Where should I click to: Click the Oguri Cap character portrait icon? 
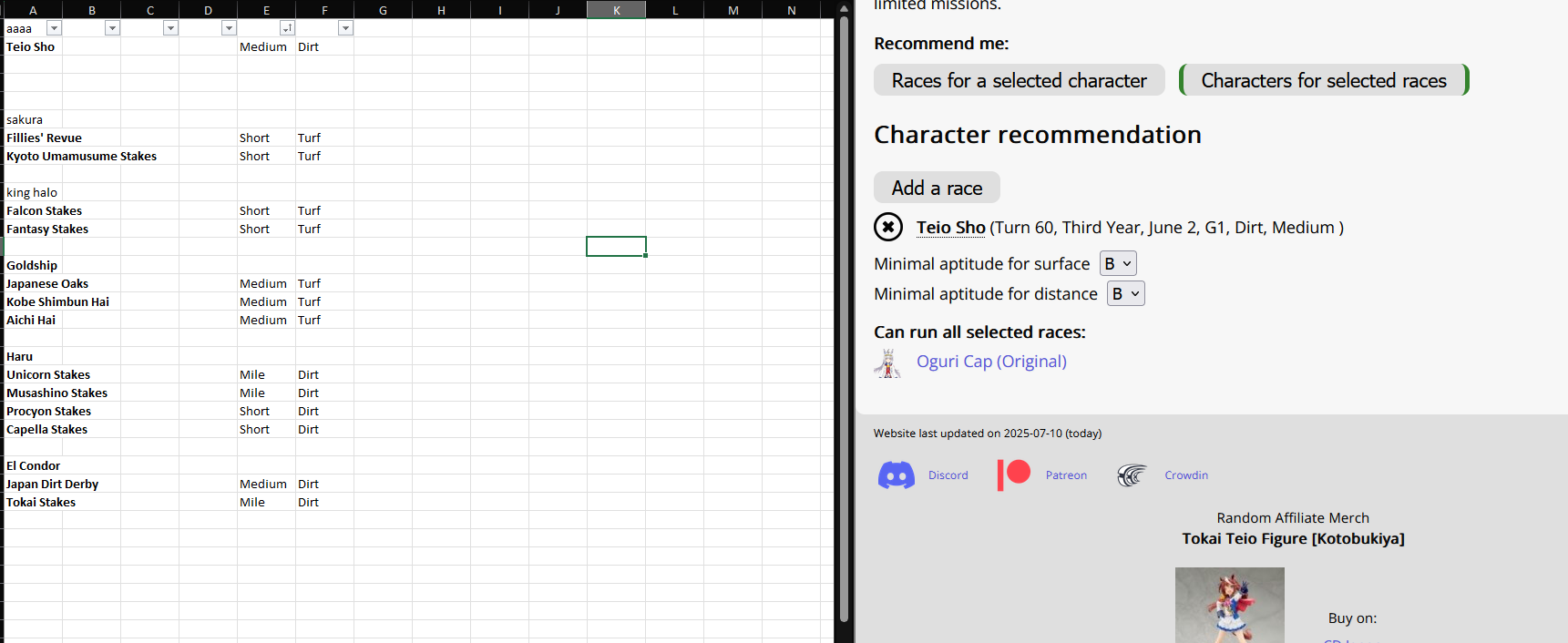(x=887, y=362)
